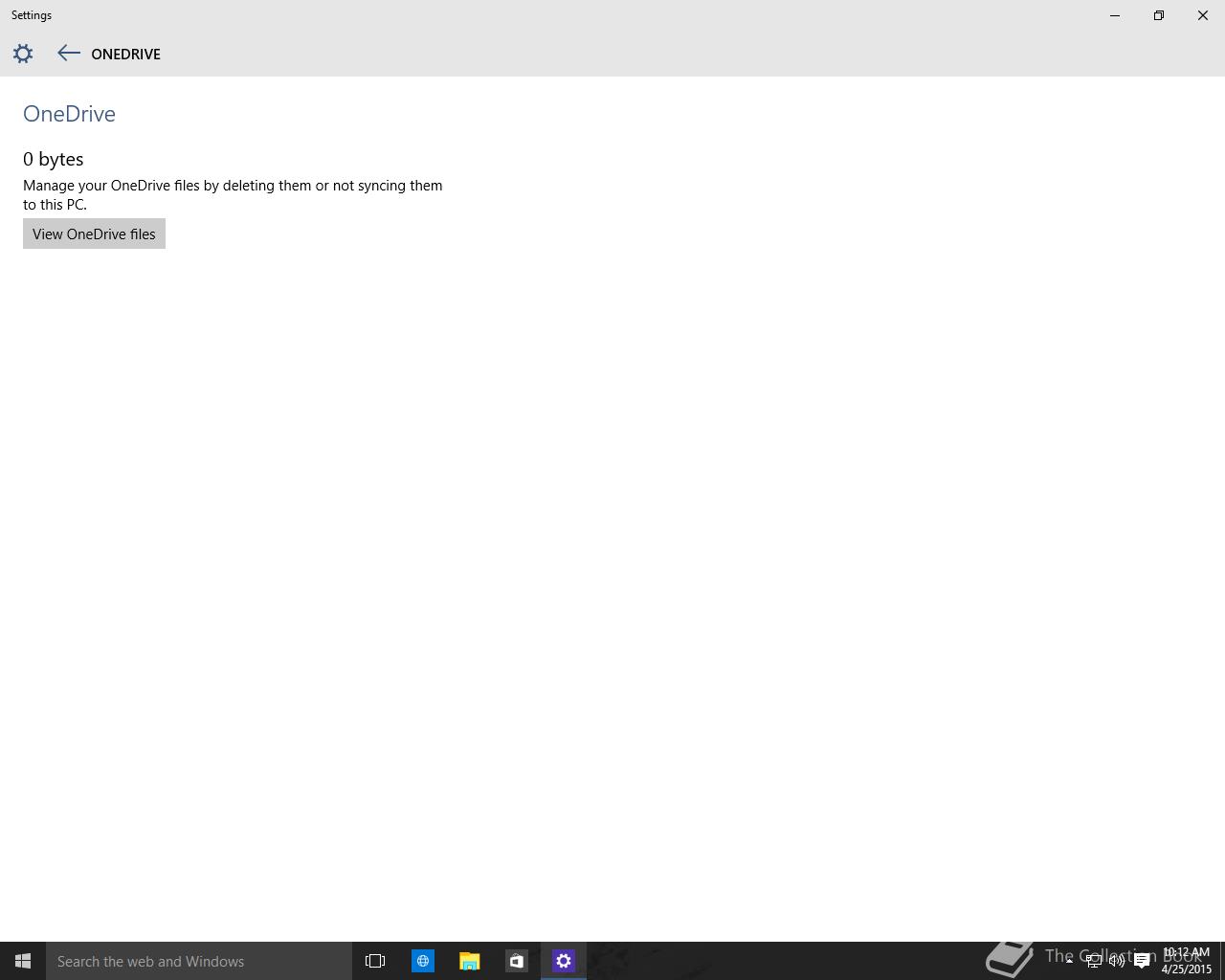Screen dimensions: 1225x980
Task: Open the Action Center notifications icon
Action: point(1142,961)
